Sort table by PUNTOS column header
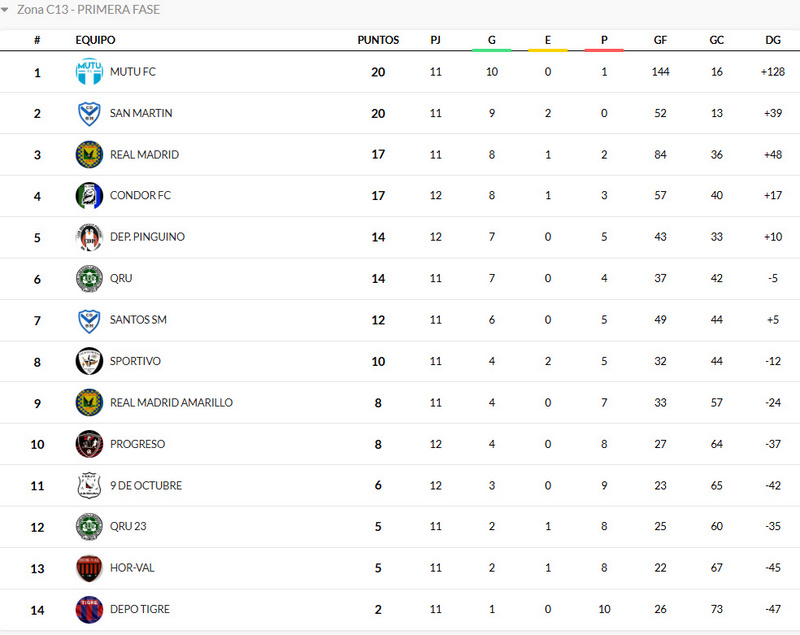Screen dimensions: 800x635 pyautogui.click(x=378, y=40)
